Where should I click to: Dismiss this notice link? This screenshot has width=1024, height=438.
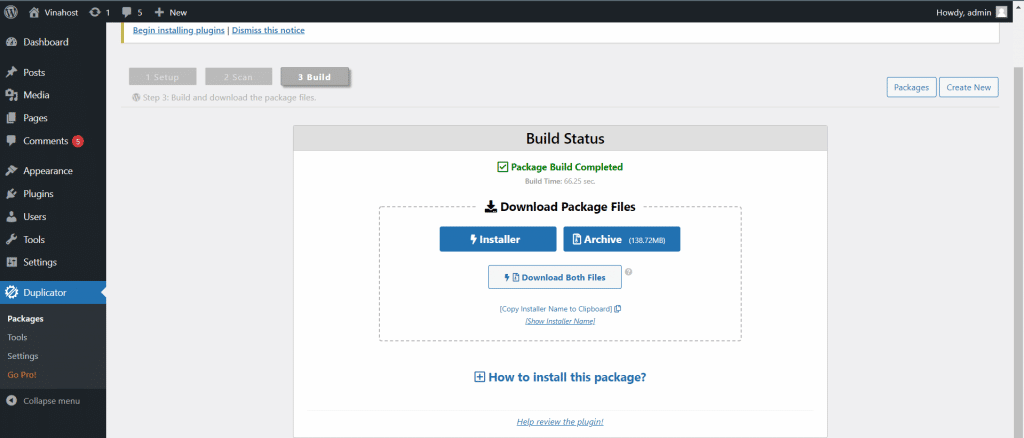[x=268, y=30]
